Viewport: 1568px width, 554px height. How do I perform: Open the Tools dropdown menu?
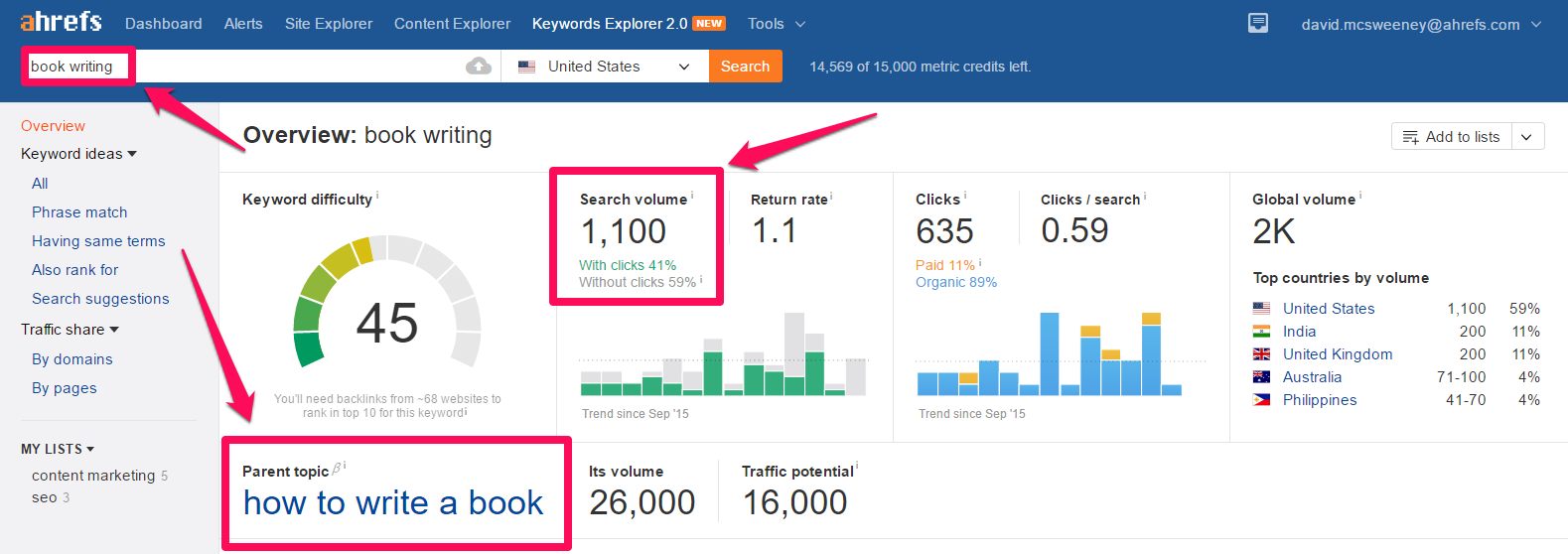[776, 24]
